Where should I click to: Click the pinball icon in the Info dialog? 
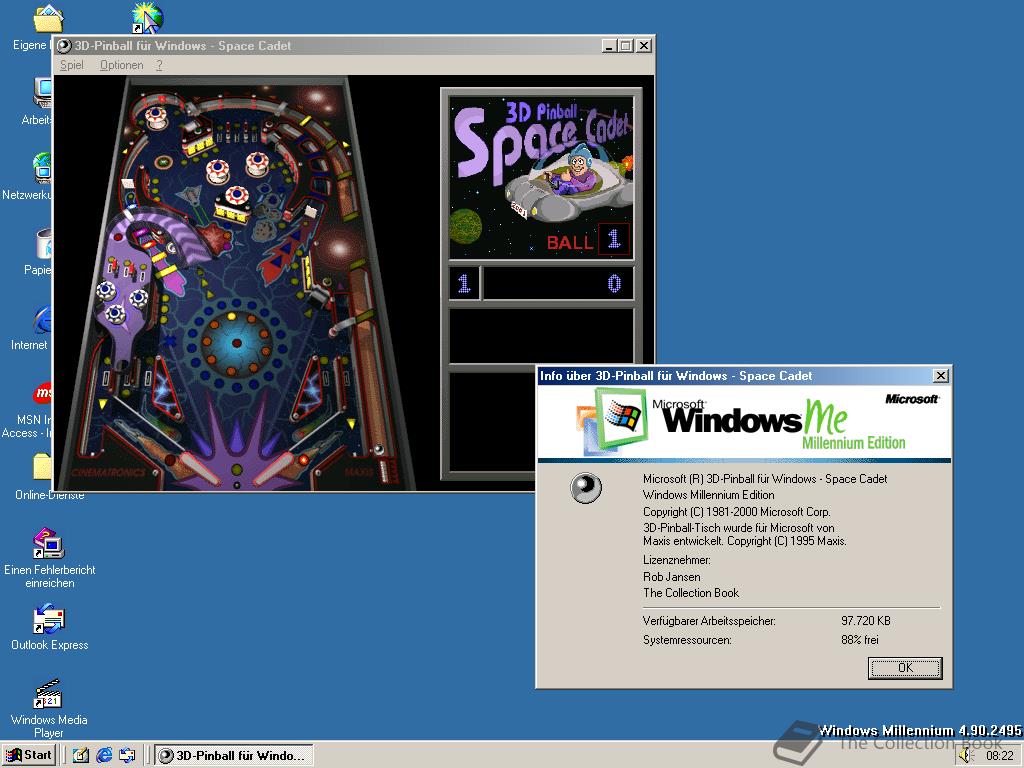coord(586,488)
